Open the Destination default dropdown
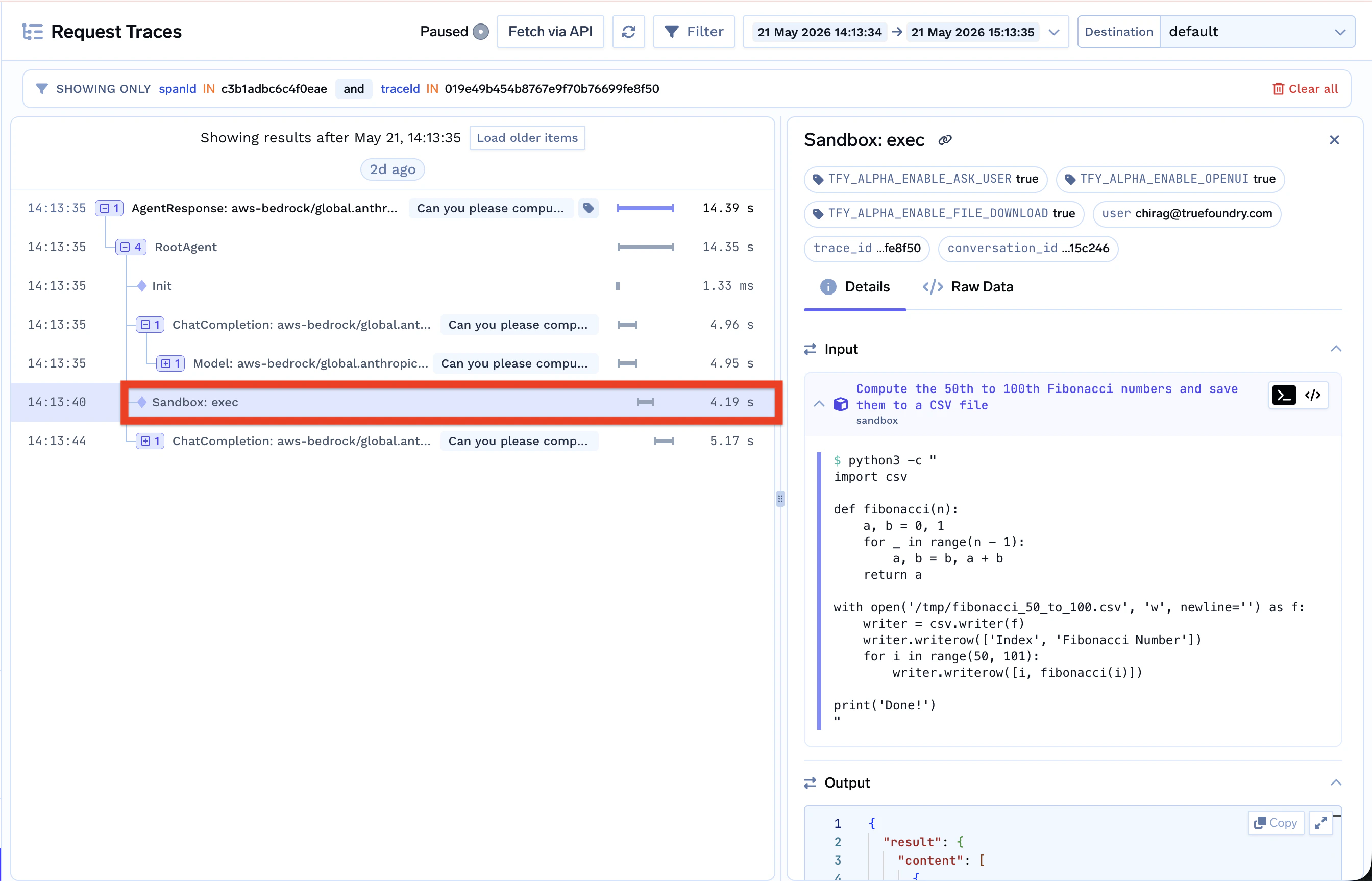The height and width of the screenshot is (881, 1372). [x=1257, y=32]
